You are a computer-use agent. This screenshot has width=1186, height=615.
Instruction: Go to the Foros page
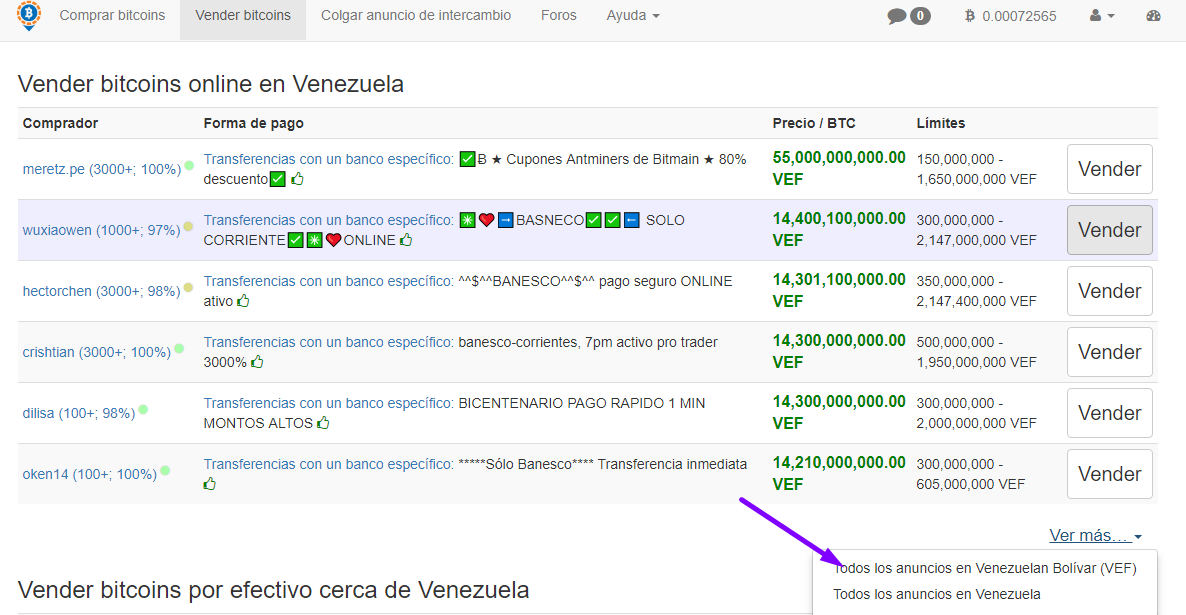(558, 15)
